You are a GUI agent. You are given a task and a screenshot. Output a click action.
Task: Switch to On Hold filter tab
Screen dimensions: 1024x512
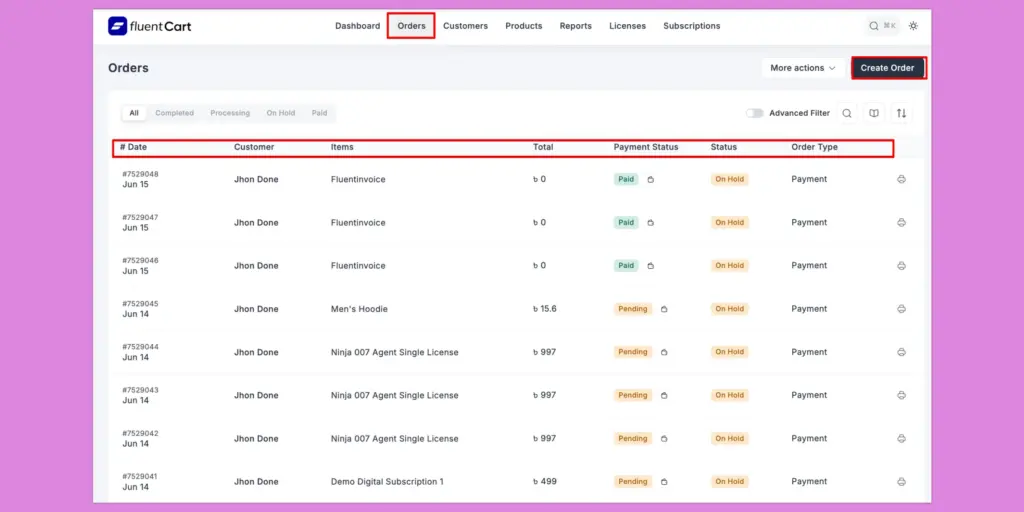click(x=281, y=113)
